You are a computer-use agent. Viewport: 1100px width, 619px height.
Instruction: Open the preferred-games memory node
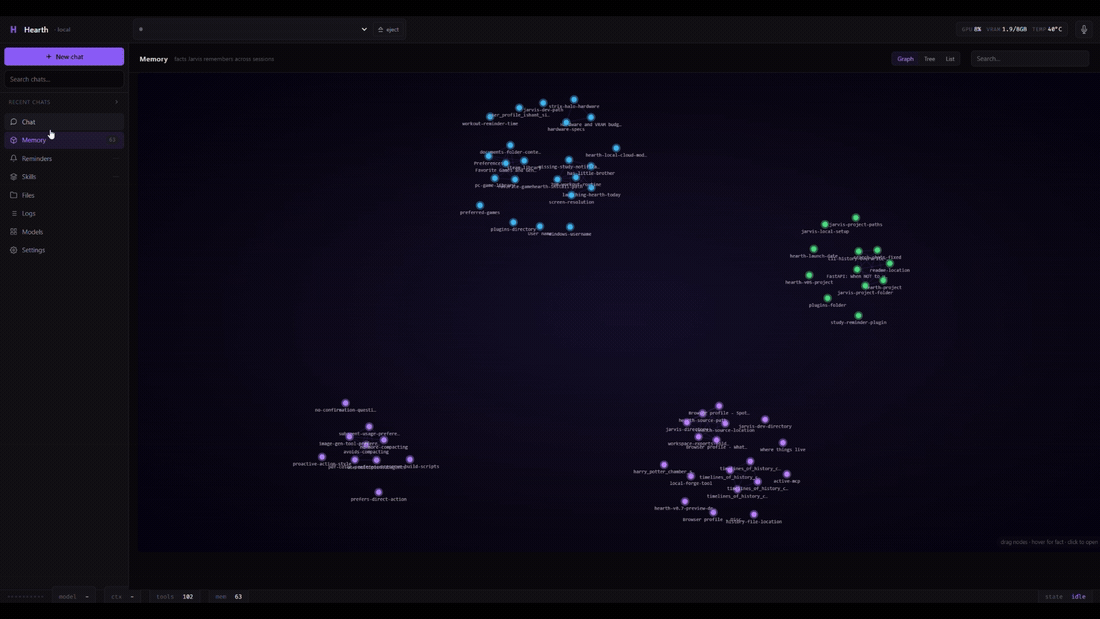pyautogui.click(x=480, y=206)
